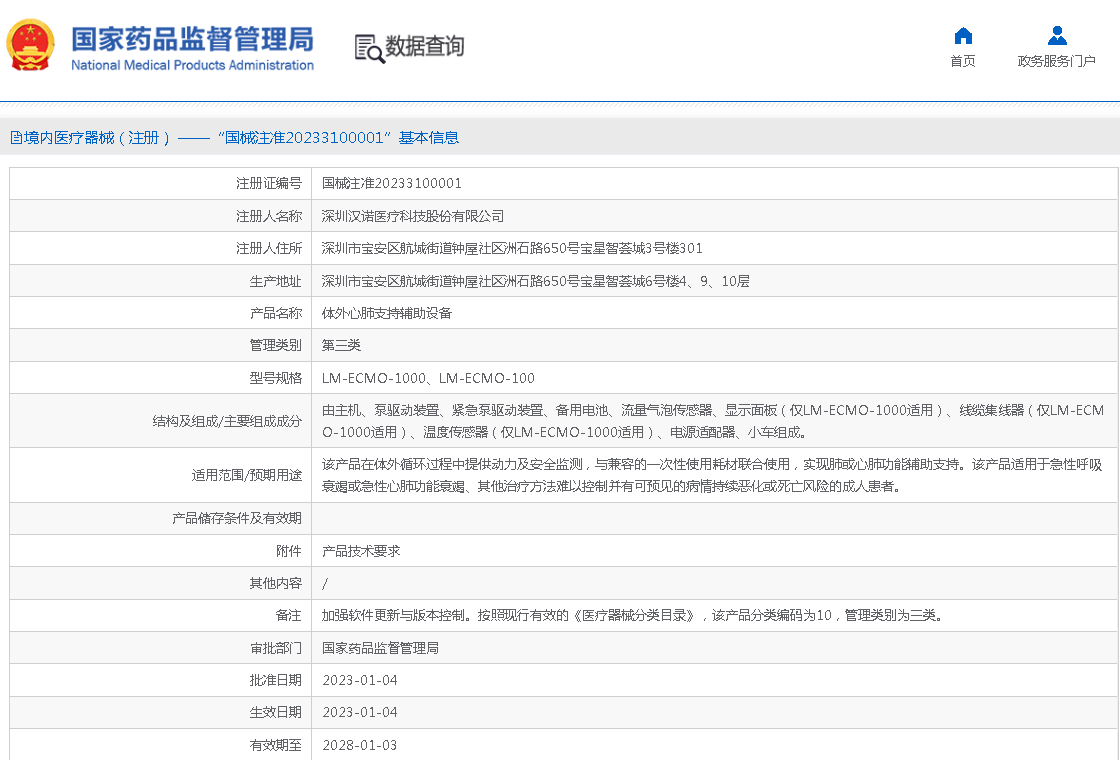Click the 结构及组成/主要组成成分 label

point(227,421)
